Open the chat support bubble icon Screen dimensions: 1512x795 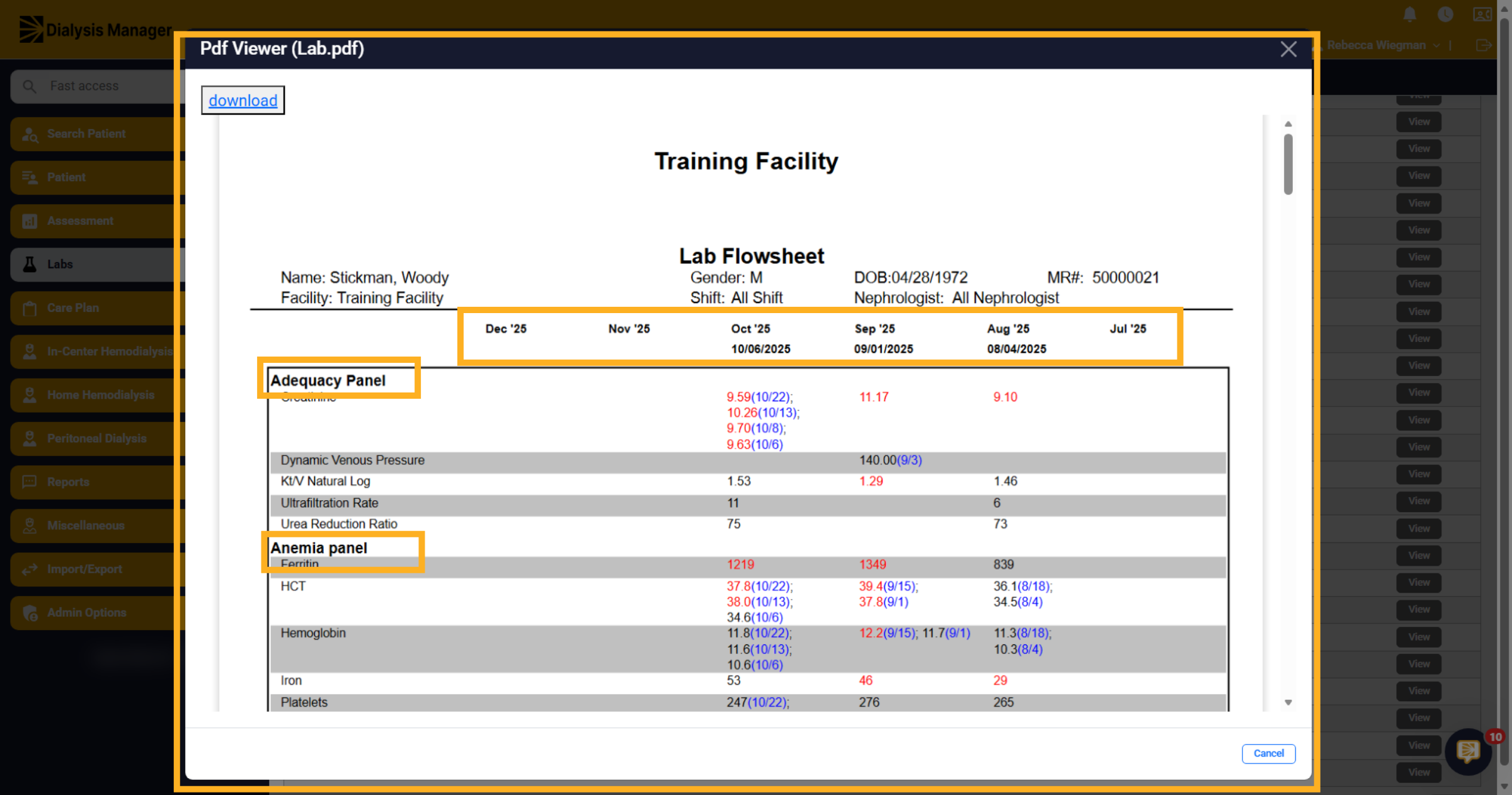click(x=1468, y=751)
